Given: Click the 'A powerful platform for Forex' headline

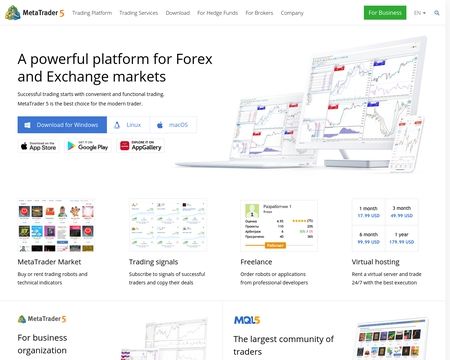Looking at the screenshot, I should [115, 68].
